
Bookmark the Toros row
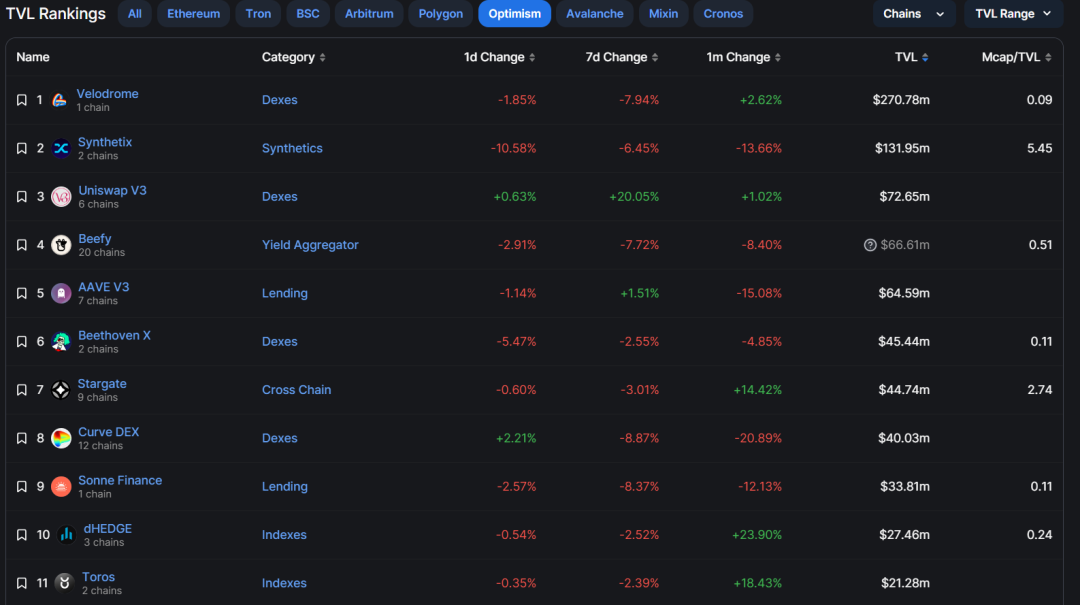pos(21,583)
